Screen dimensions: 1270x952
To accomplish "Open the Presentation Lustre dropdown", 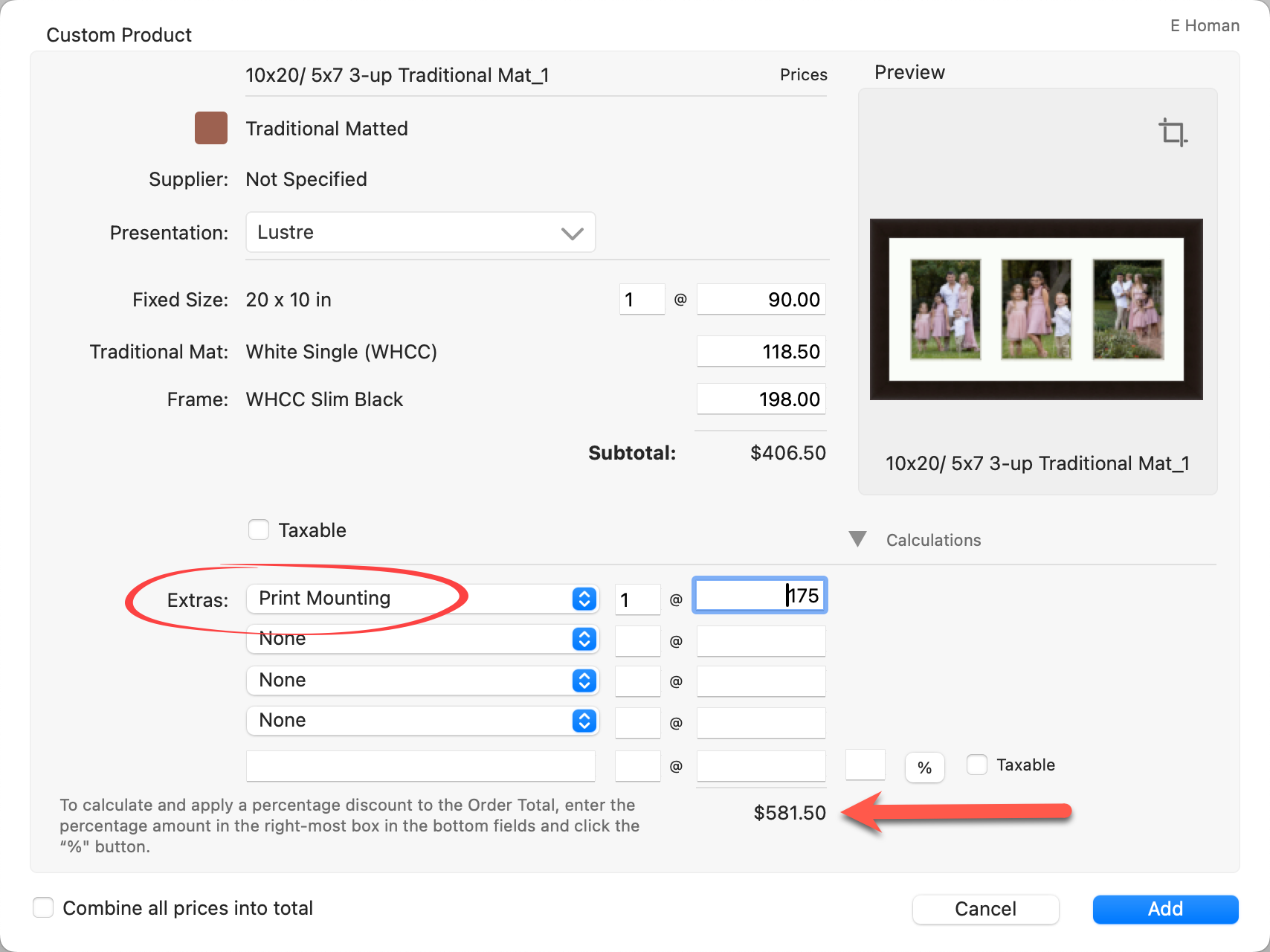I will [x=420, y=233].
